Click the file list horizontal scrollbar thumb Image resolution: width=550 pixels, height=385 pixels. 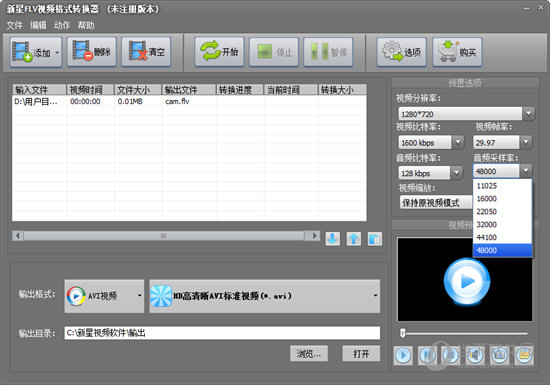163,236
